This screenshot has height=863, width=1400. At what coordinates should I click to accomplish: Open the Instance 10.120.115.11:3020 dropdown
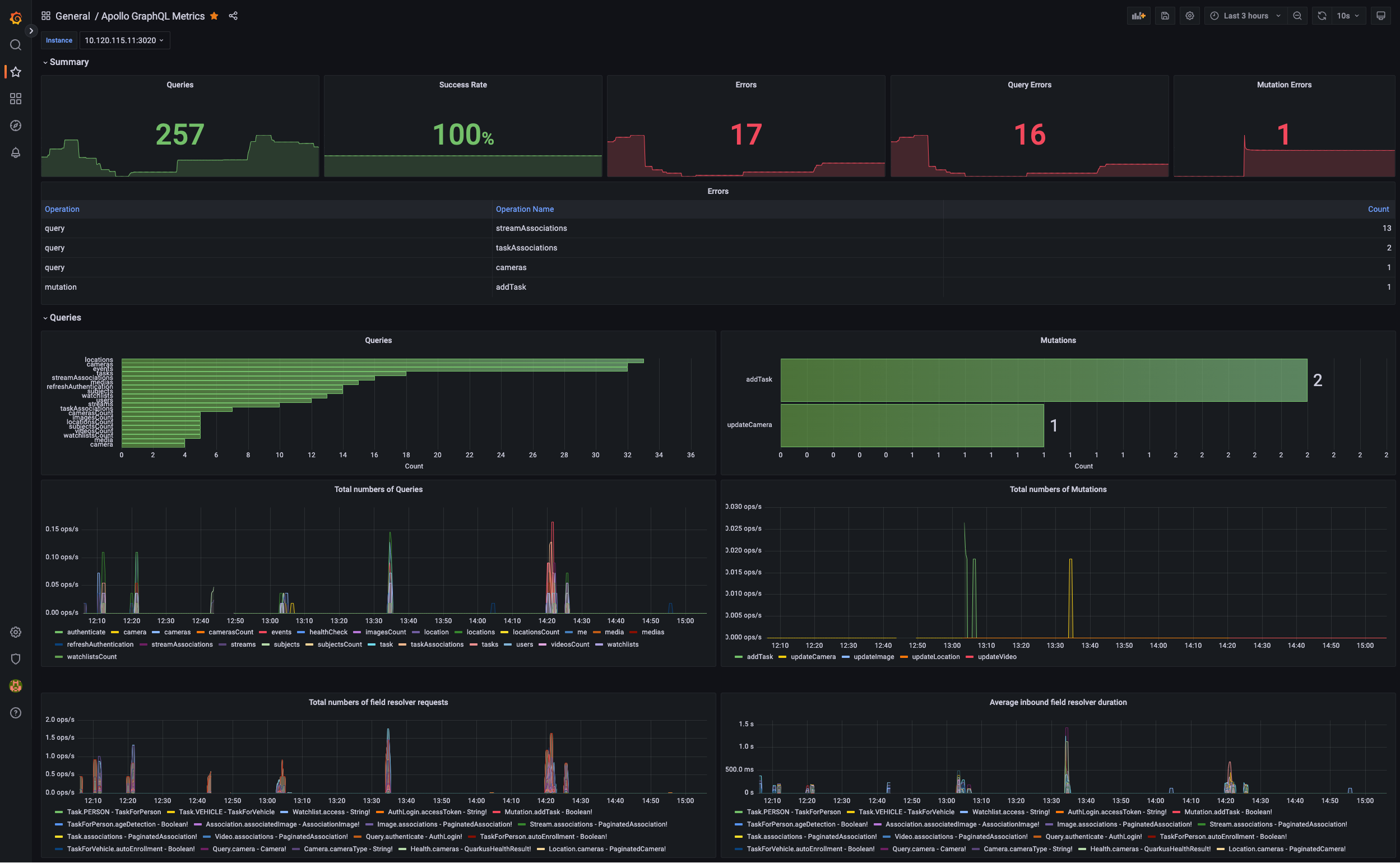coord(124,40)
